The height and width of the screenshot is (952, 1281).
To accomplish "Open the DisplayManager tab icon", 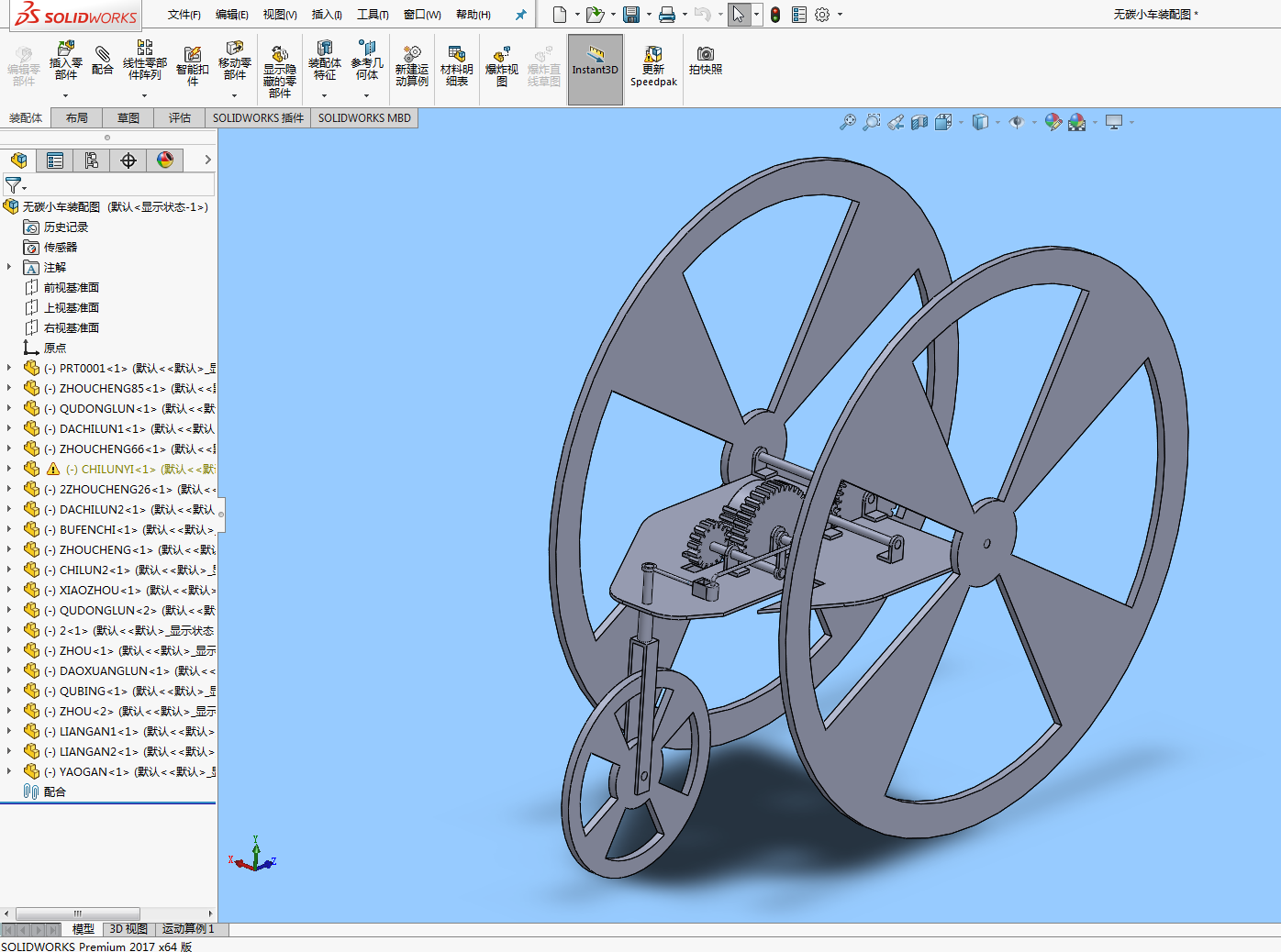I will (165, 161).
